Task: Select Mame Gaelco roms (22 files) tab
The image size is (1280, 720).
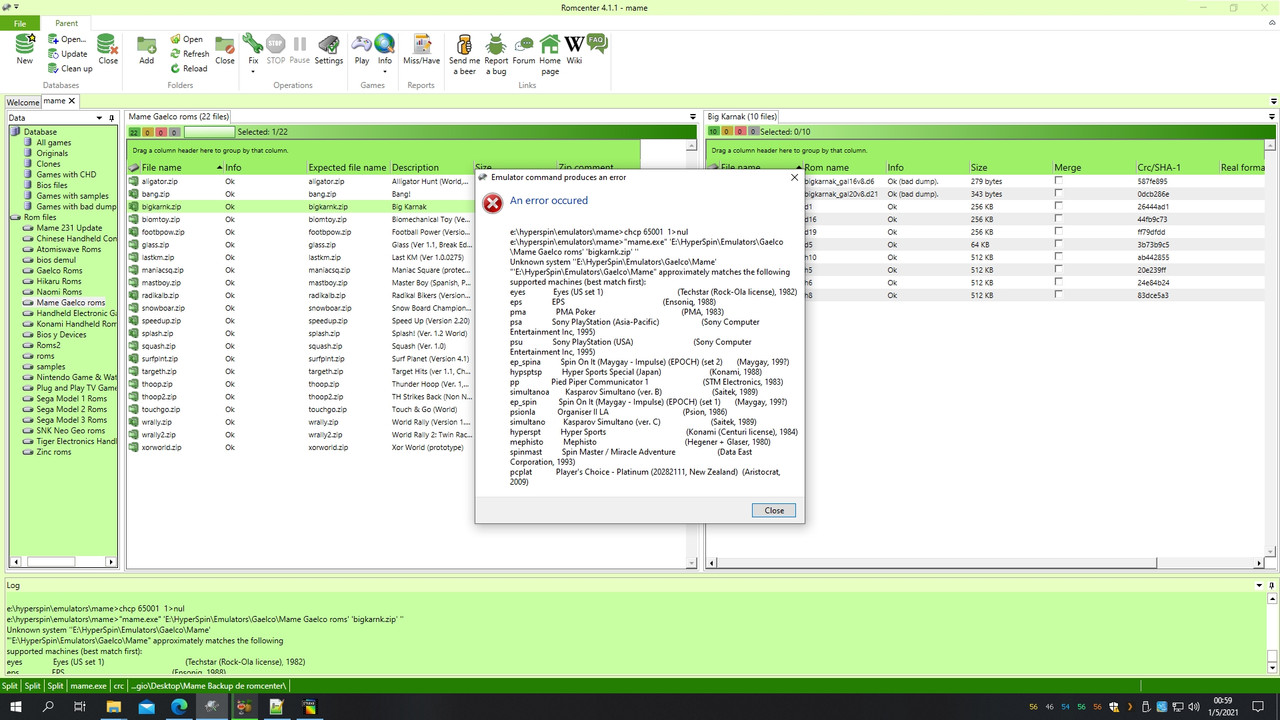Action: coord(179,117)
